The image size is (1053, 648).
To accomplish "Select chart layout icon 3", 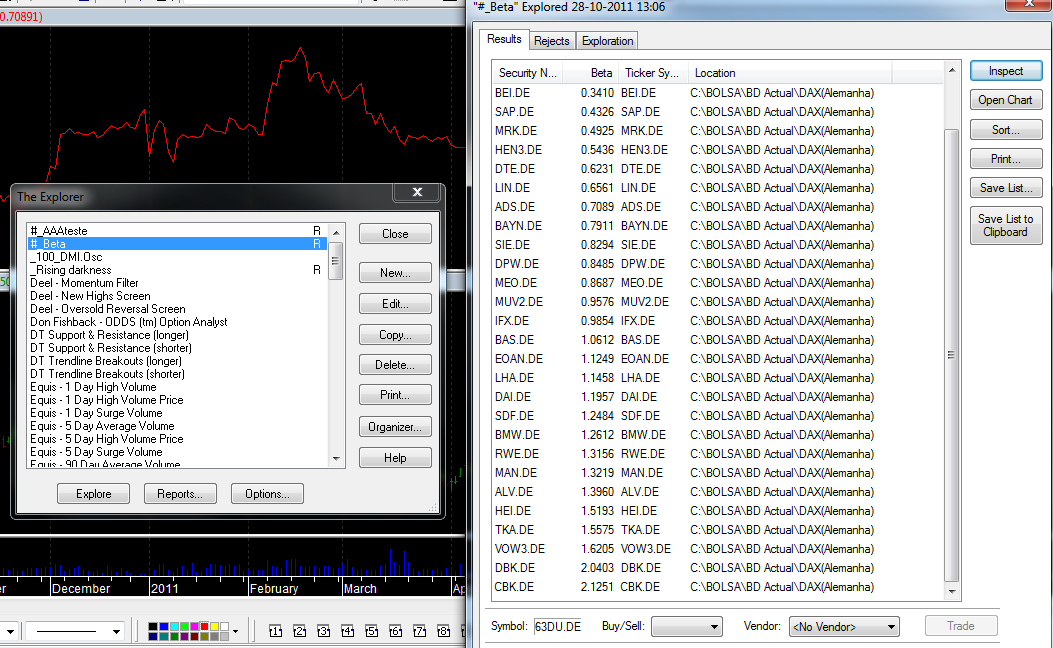I will pyautogui.click(x=323, y=631).
